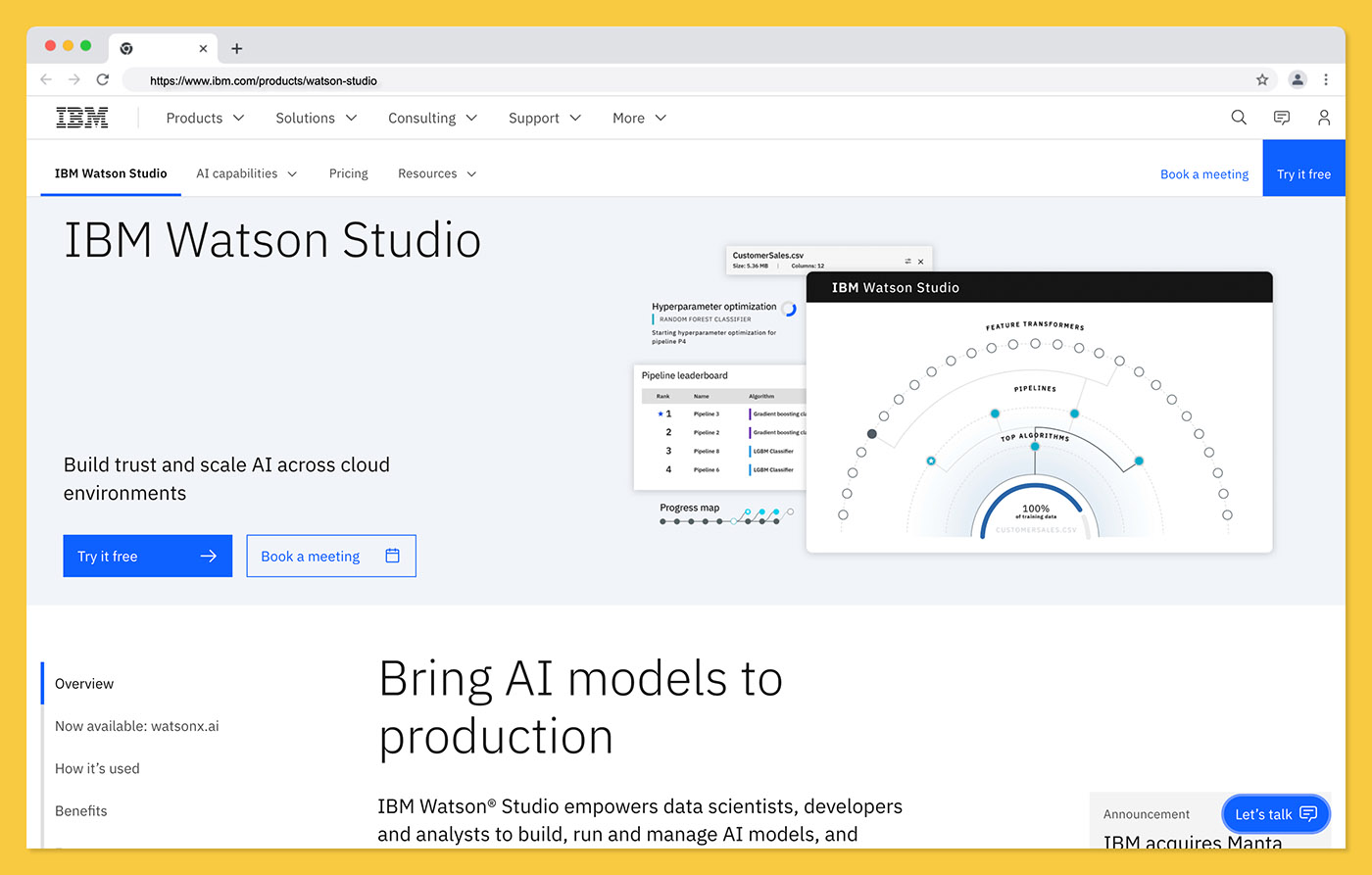
Task: Open the Let's talk chat button
Action: 1276,813
